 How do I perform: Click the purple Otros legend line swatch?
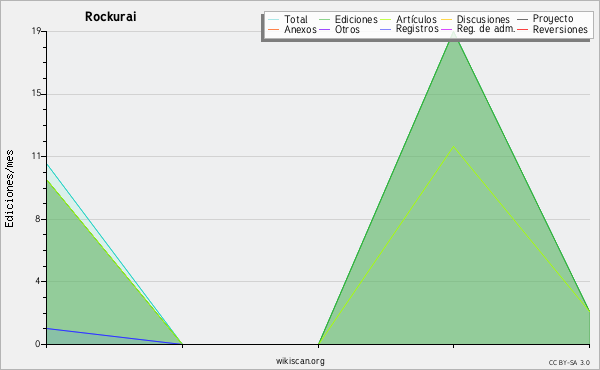[324, 29]
